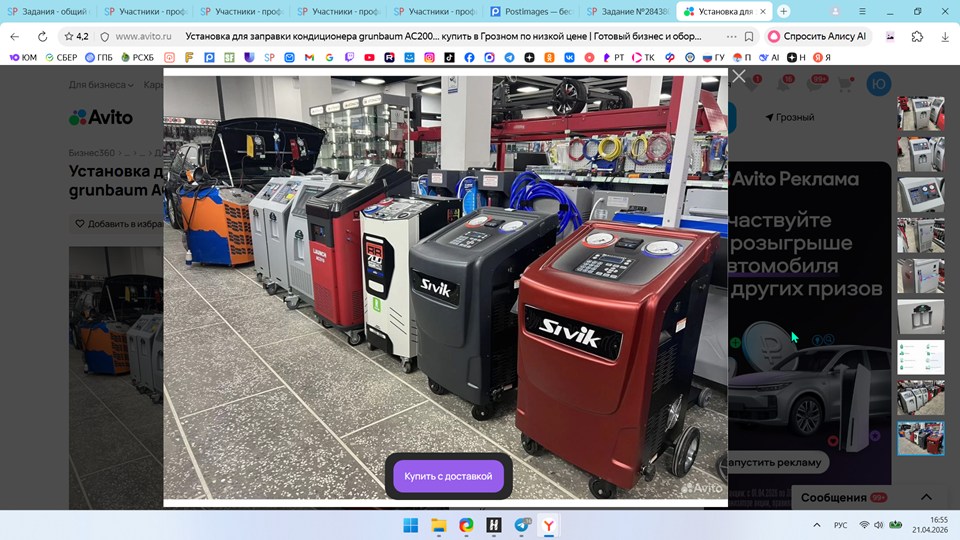The width and height of the screenshot is (960, 540).
Task: Open the Yandex Browser taskbar icon
Action: (549, 525)
